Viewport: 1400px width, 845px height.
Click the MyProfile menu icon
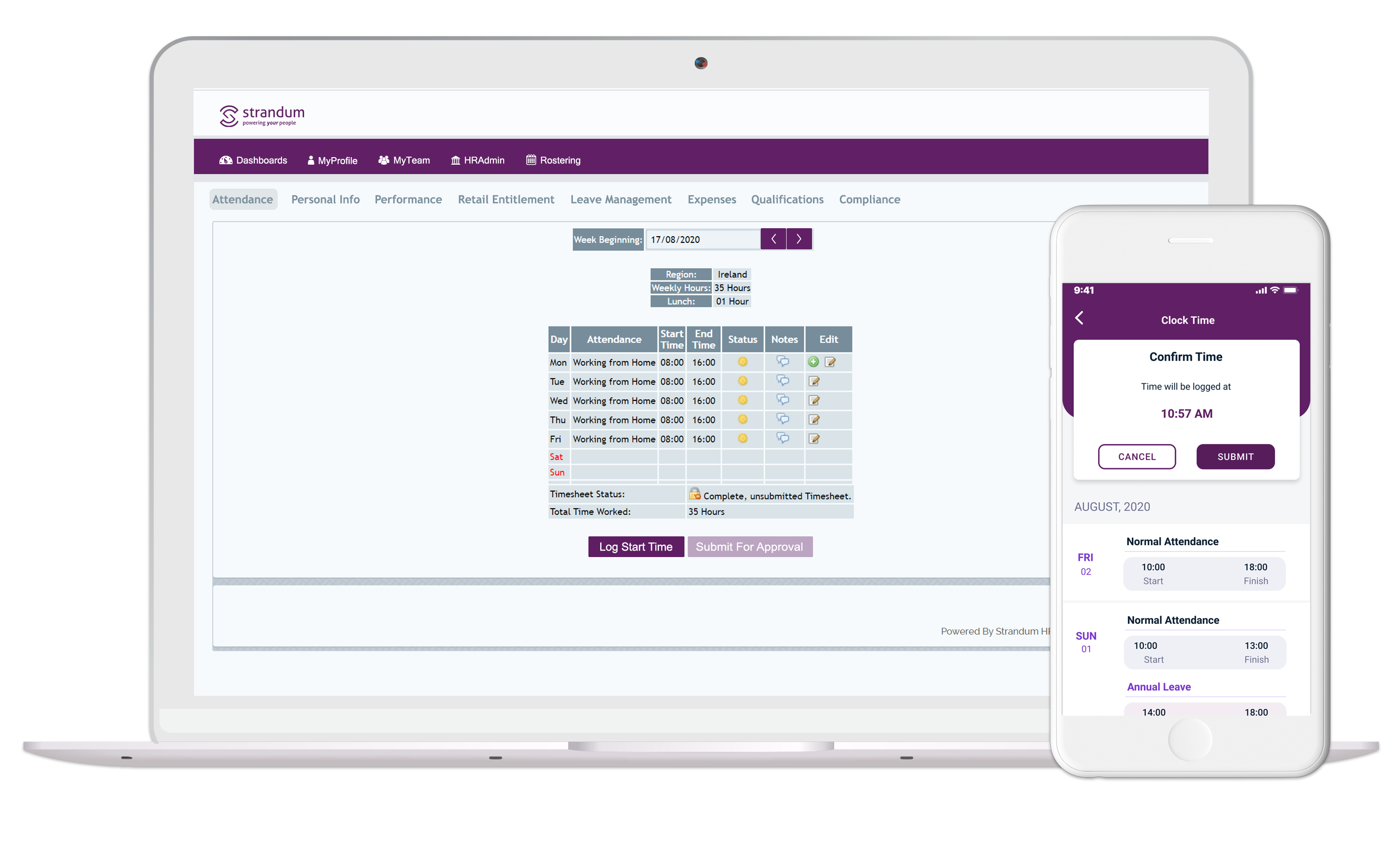click(x=312, y=160)
